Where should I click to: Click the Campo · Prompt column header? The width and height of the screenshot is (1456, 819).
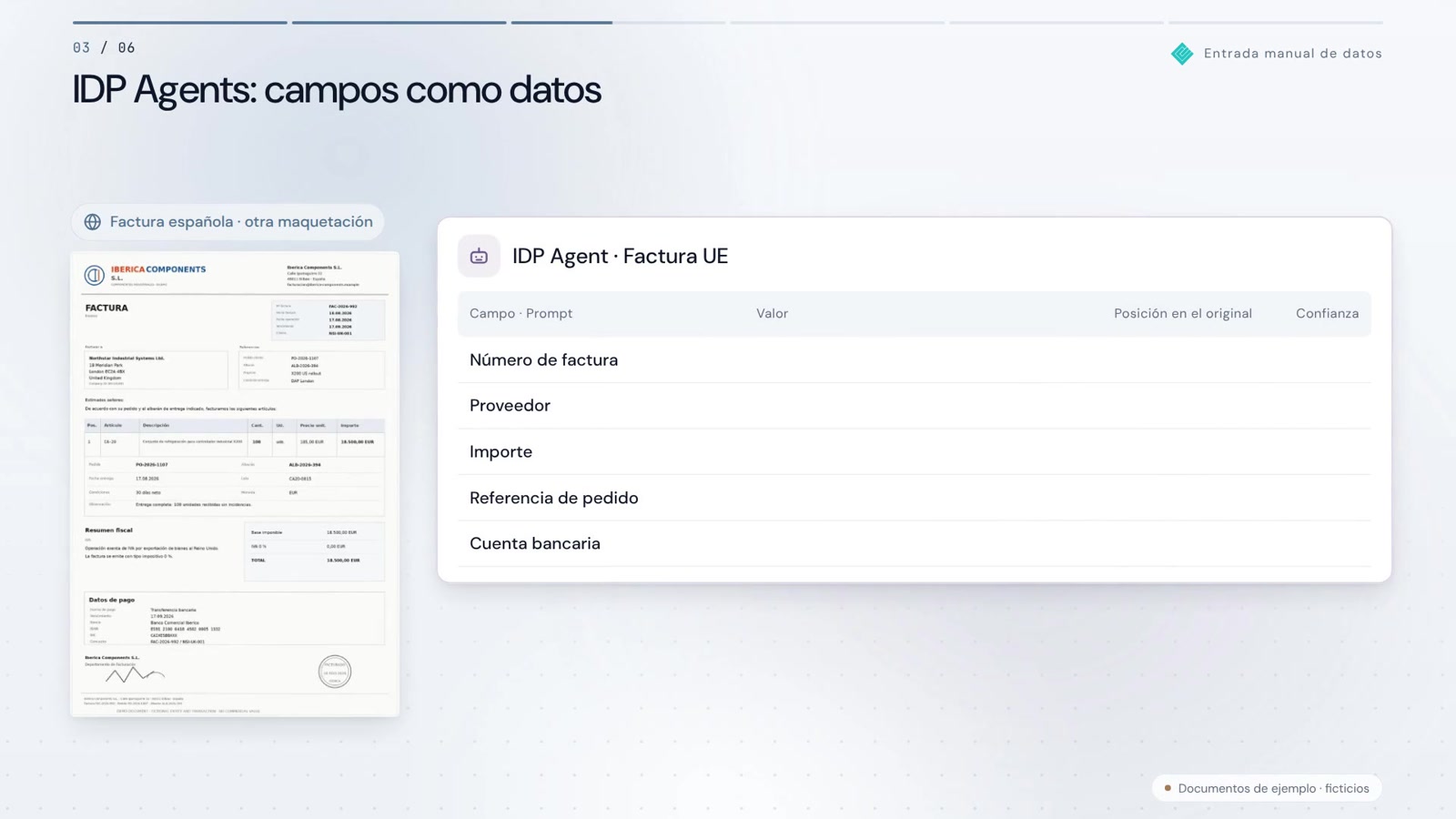(521, 314)
